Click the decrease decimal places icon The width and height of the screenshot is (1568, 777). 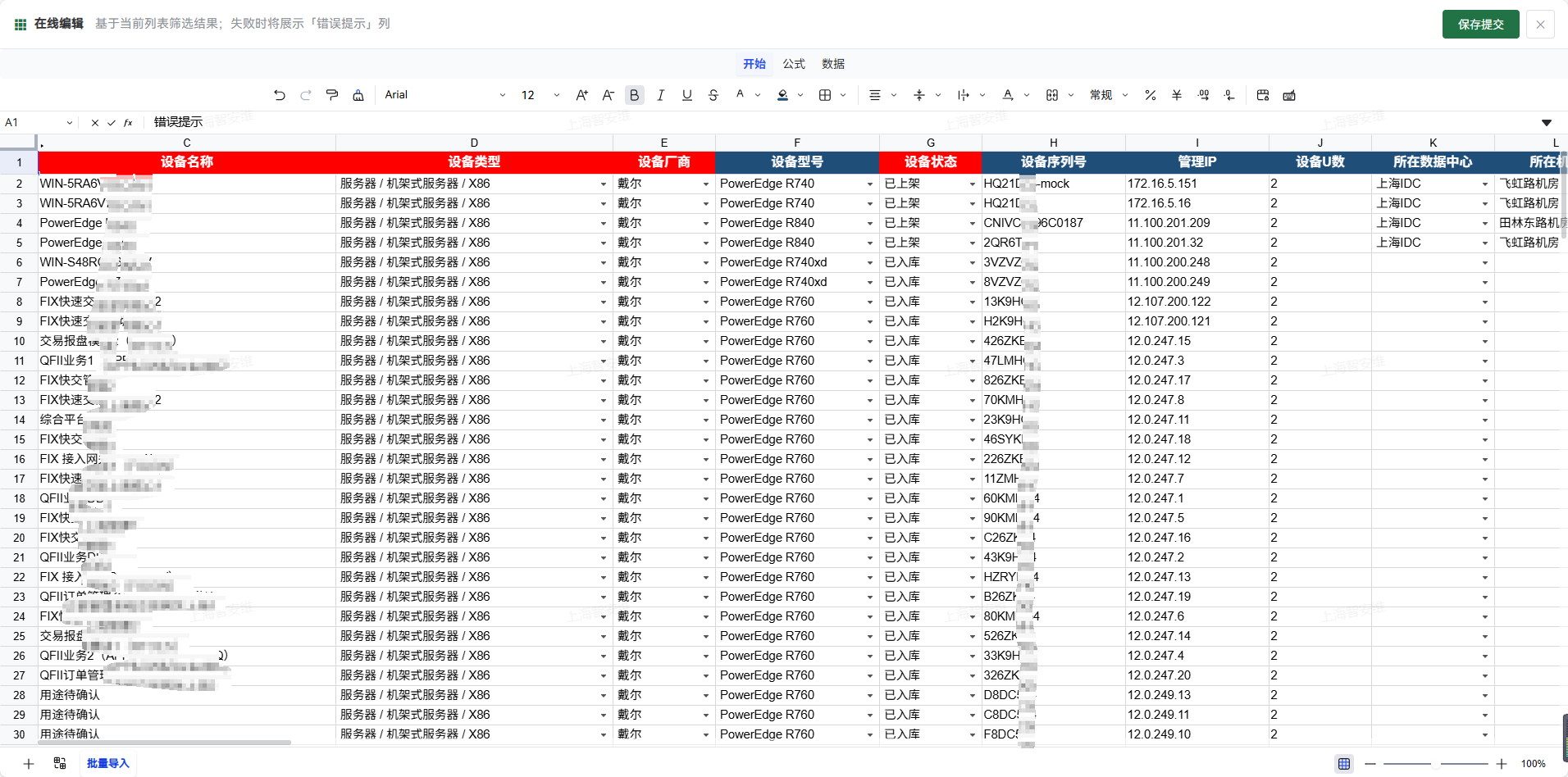1229,95
